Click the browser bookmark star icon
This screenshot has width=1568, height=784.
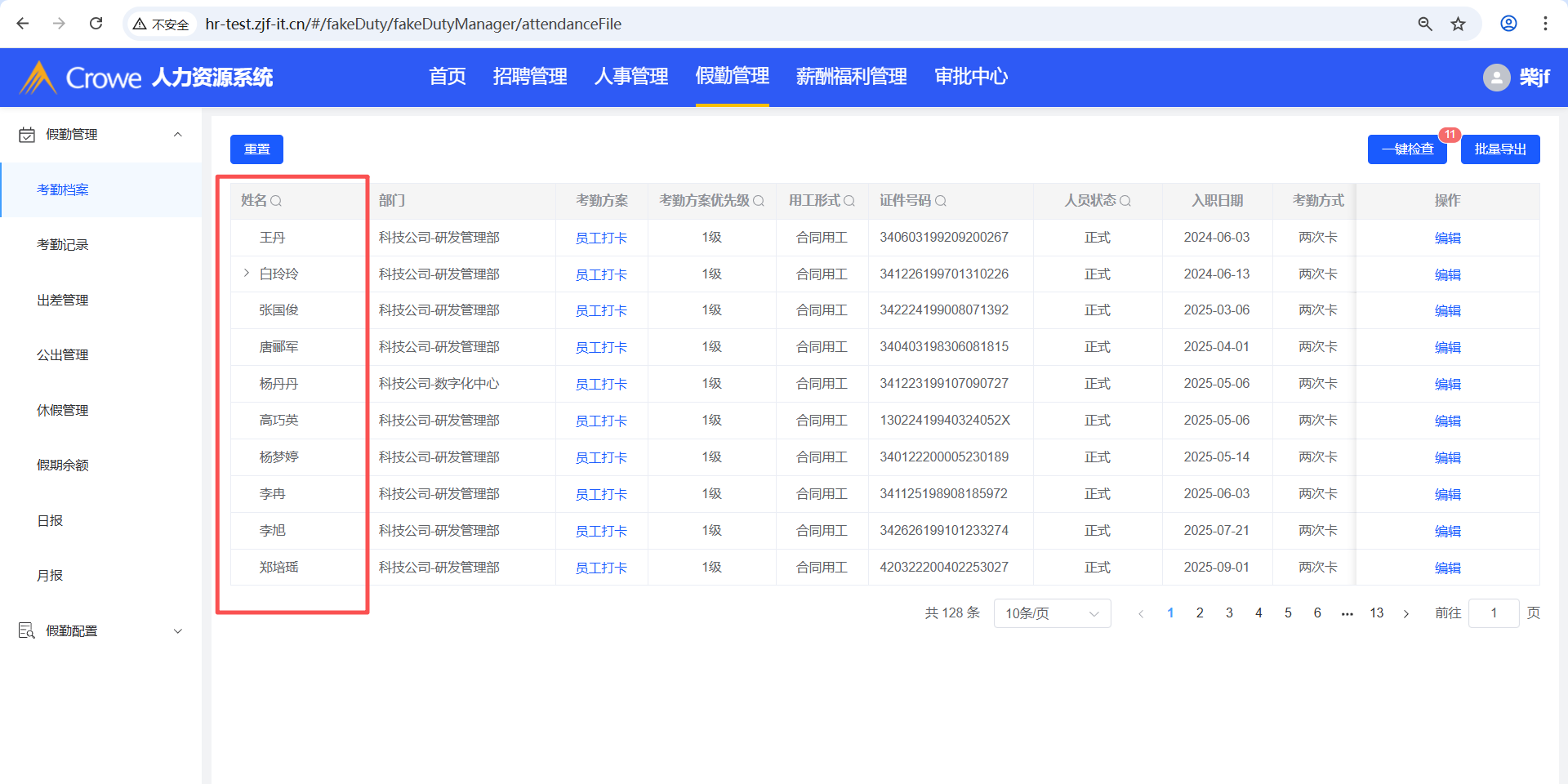[1458, 24]
